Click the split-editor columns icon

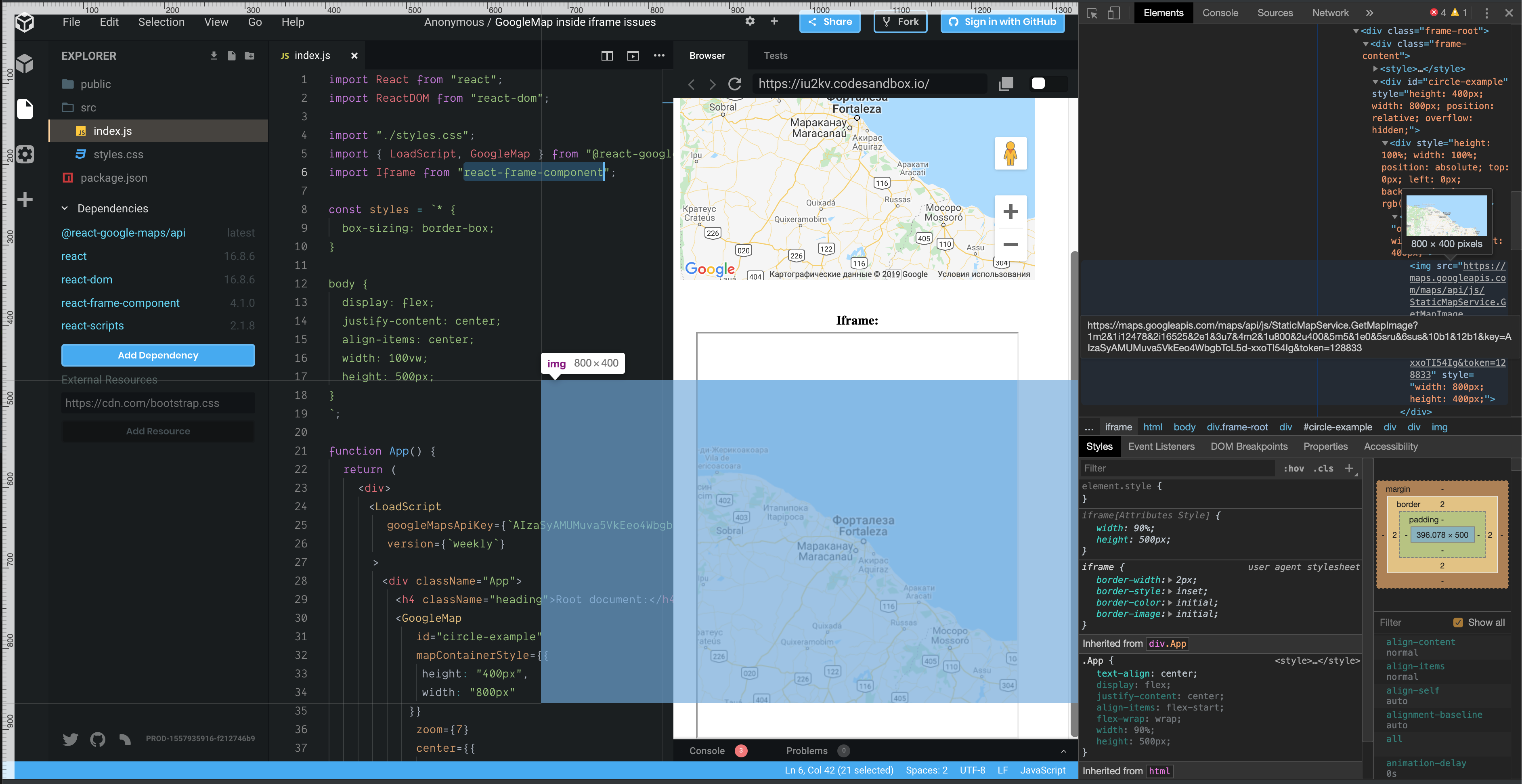607,55
